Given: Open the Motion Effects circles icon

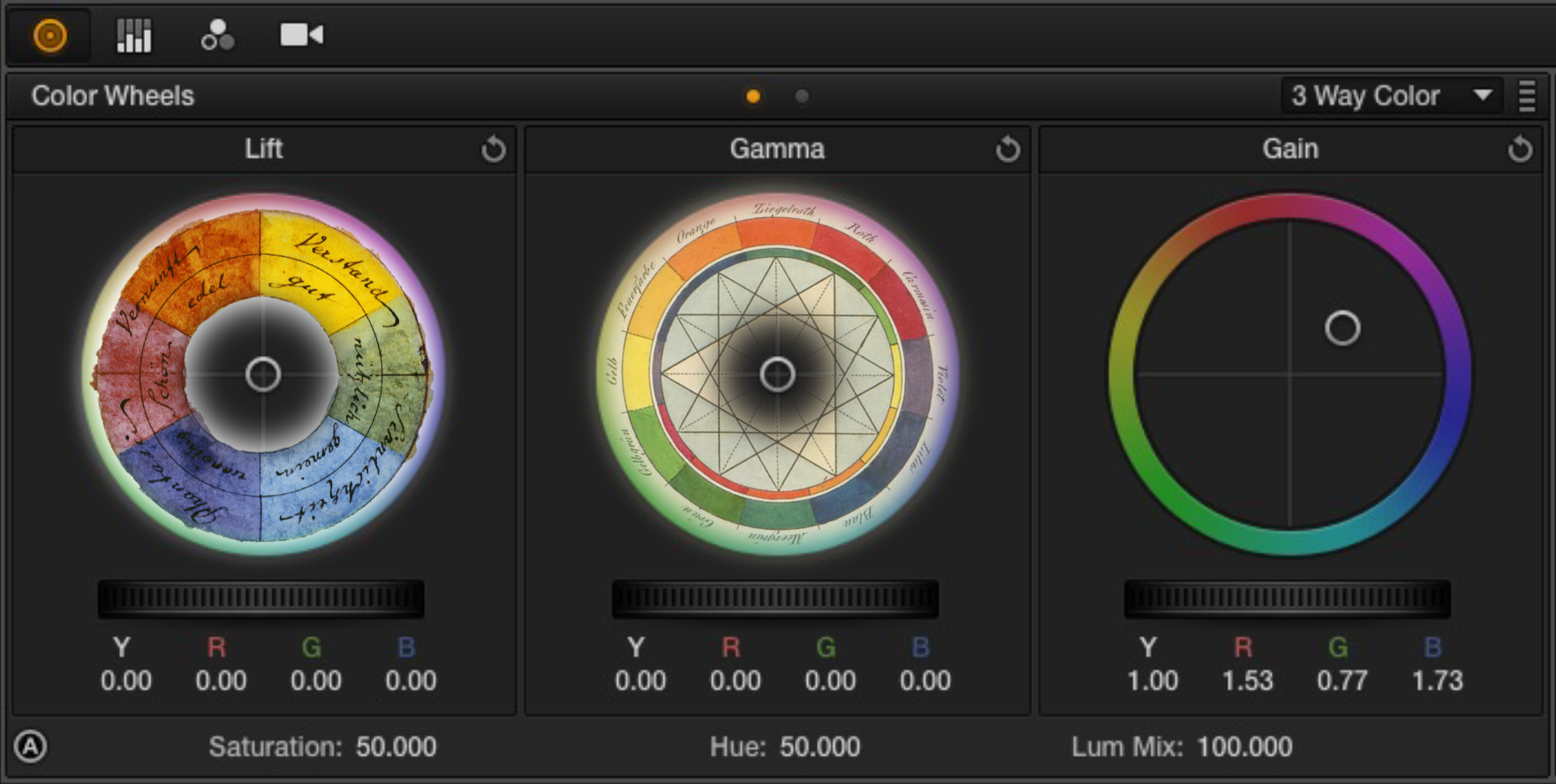Looking at the screenshot, I should click(x=217, y=35).
